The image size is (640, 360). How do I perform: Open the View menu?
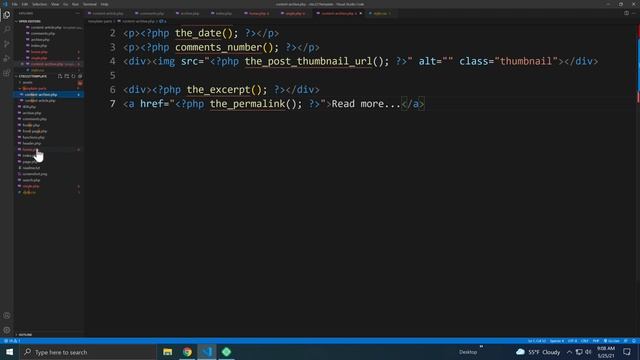55,4
